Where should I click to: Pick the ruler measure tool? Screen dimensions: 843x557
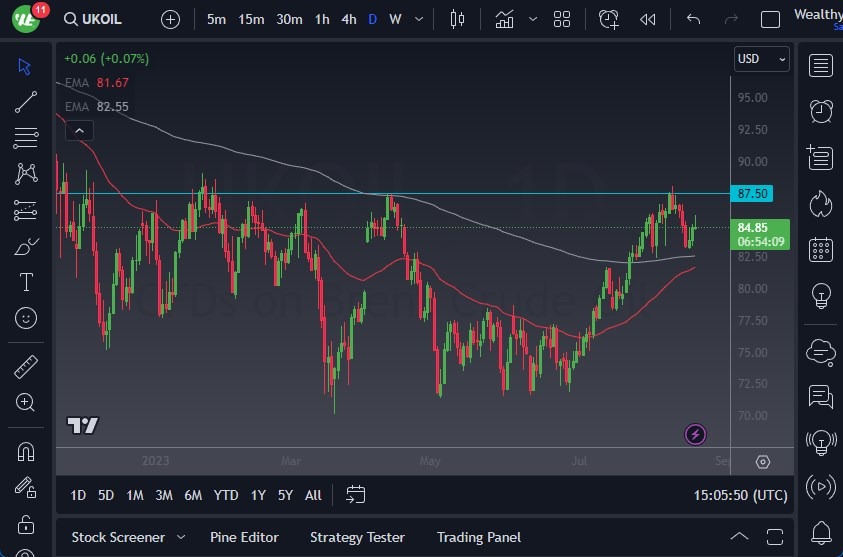tap(26, 367)
